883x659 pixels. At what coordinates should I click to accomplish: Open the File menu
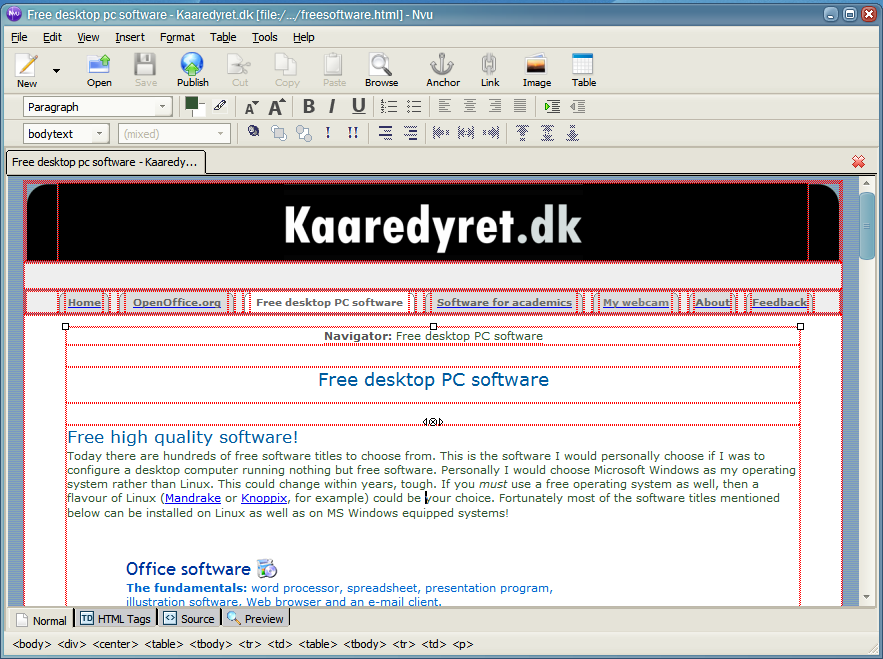click(19, 37)
